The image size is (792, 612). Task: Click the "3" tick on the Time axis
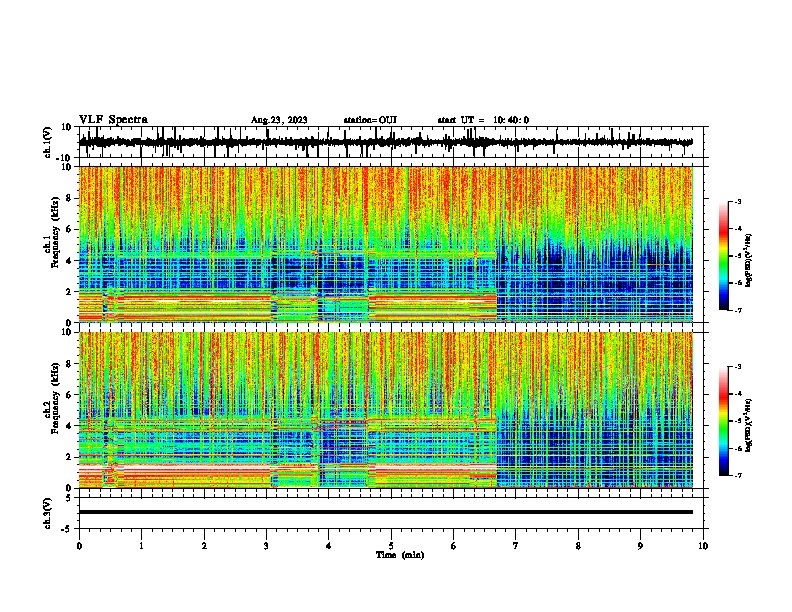coord(266,546)
